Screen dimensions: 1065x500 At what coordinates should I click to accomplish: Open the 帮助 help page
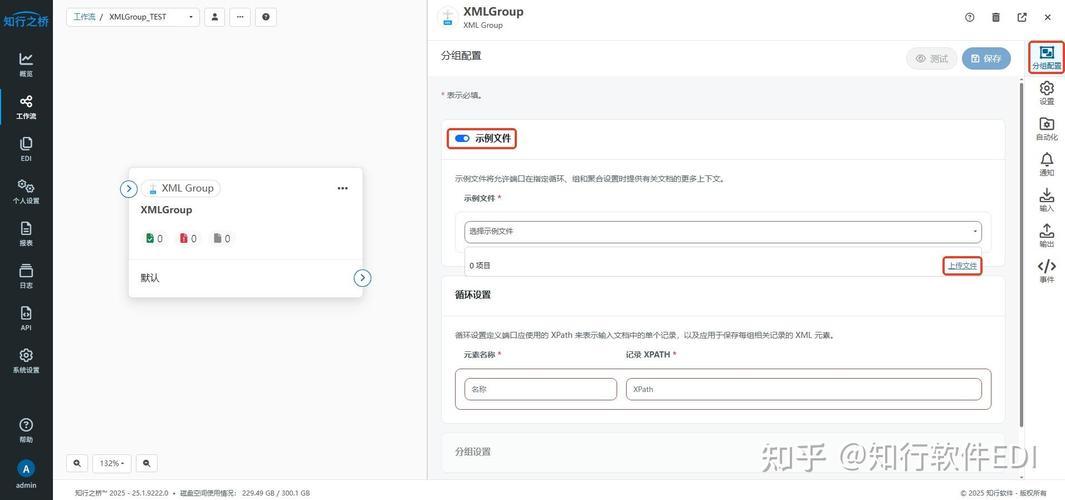point(26,431)
